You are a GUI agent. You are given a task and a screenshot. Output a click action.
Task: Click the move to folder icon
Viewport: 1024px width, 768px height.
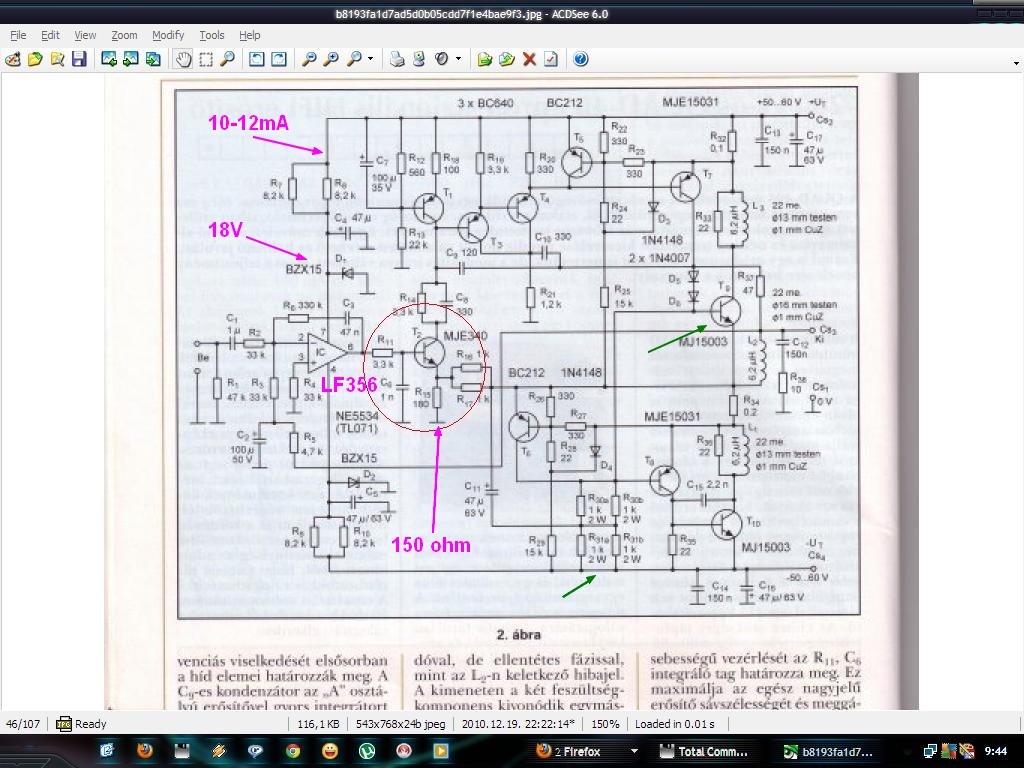click(507, 59)
